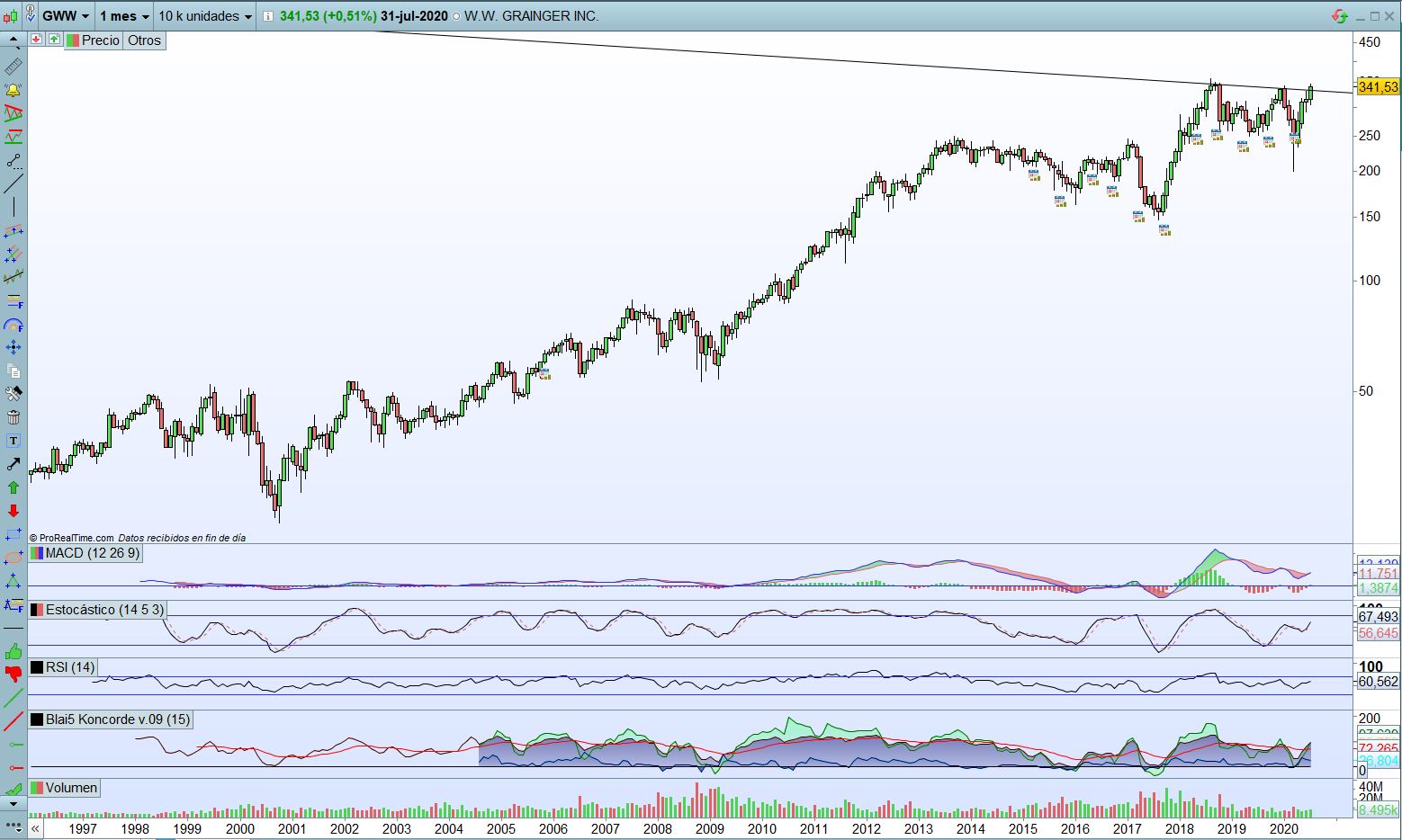Add a red thumbs-down marker

point(13,675)
